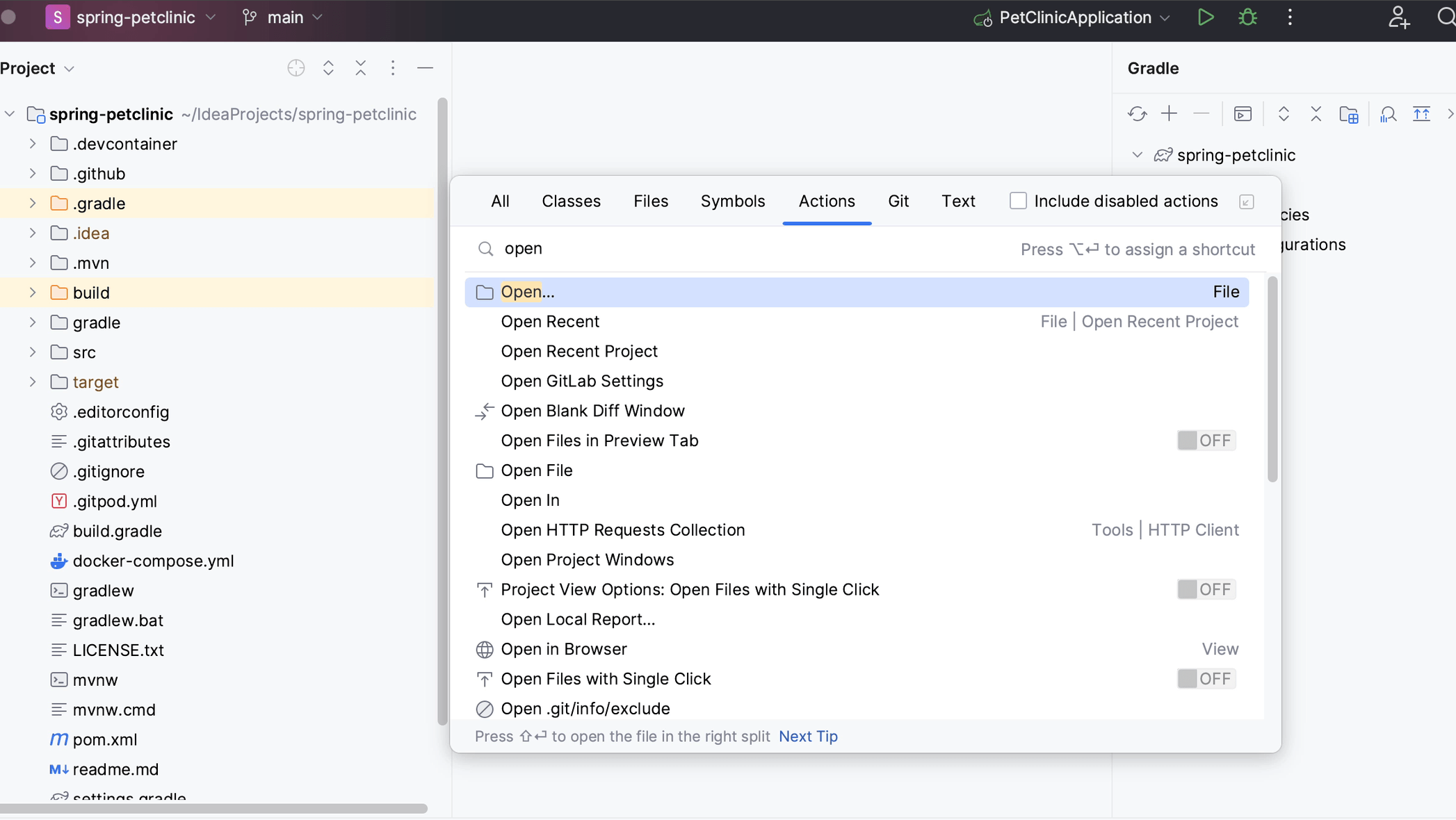Image resolution: width=1456 pixels, height=820 pixels.
Task: Select the Open Recent Project action
Action: tap(579, 352)
